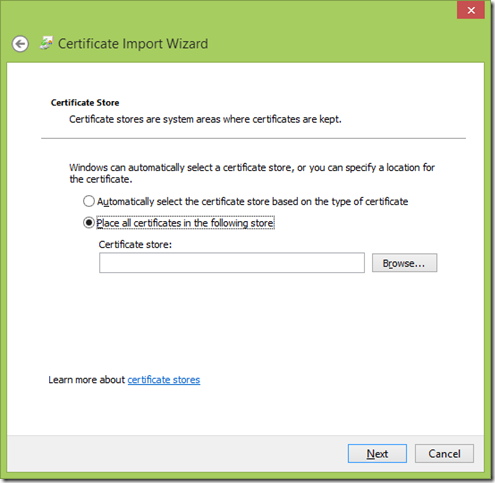Click the 'Windows can automatically select' paragraph

click(252, 173)
